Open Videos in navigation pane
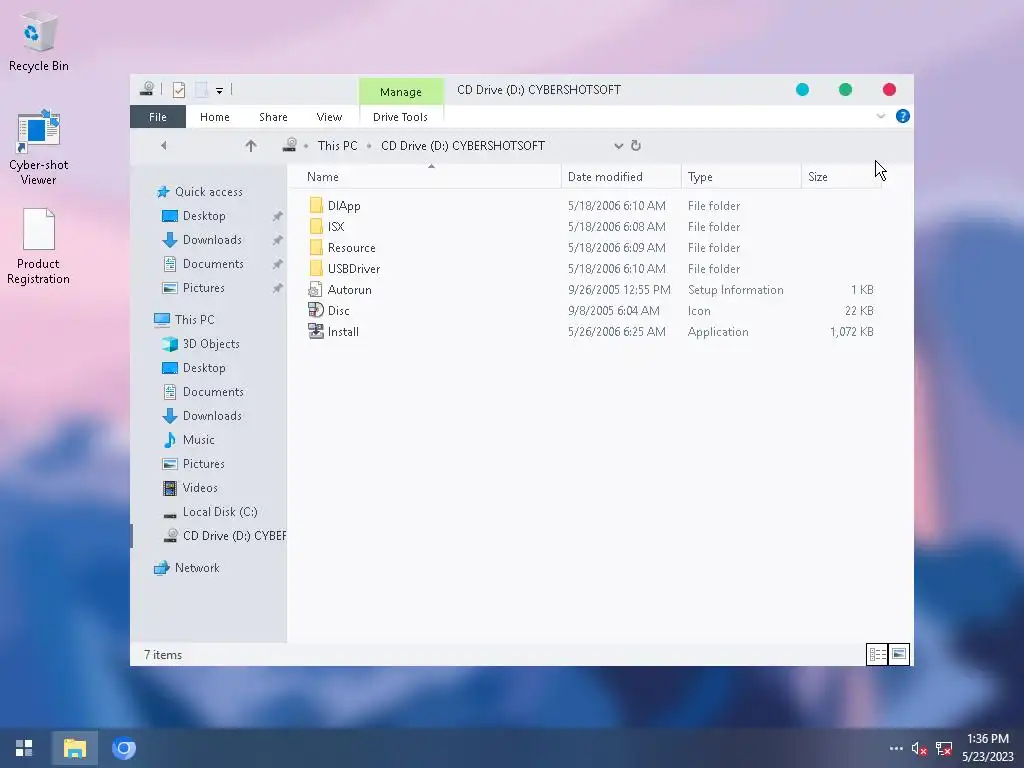1024x768 pixels. pos(200,488)
